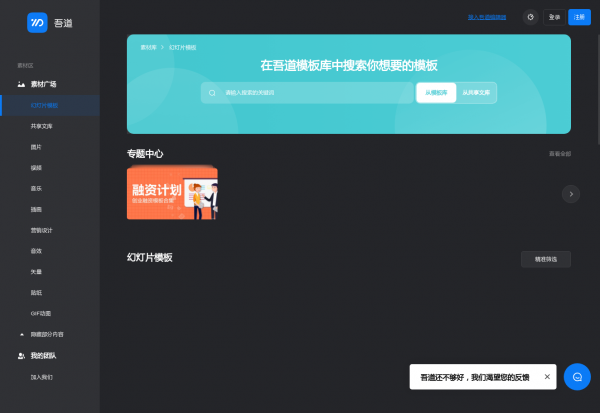Open the 精准筛选 filter options

pyautogui.click(x=546, y=259)
